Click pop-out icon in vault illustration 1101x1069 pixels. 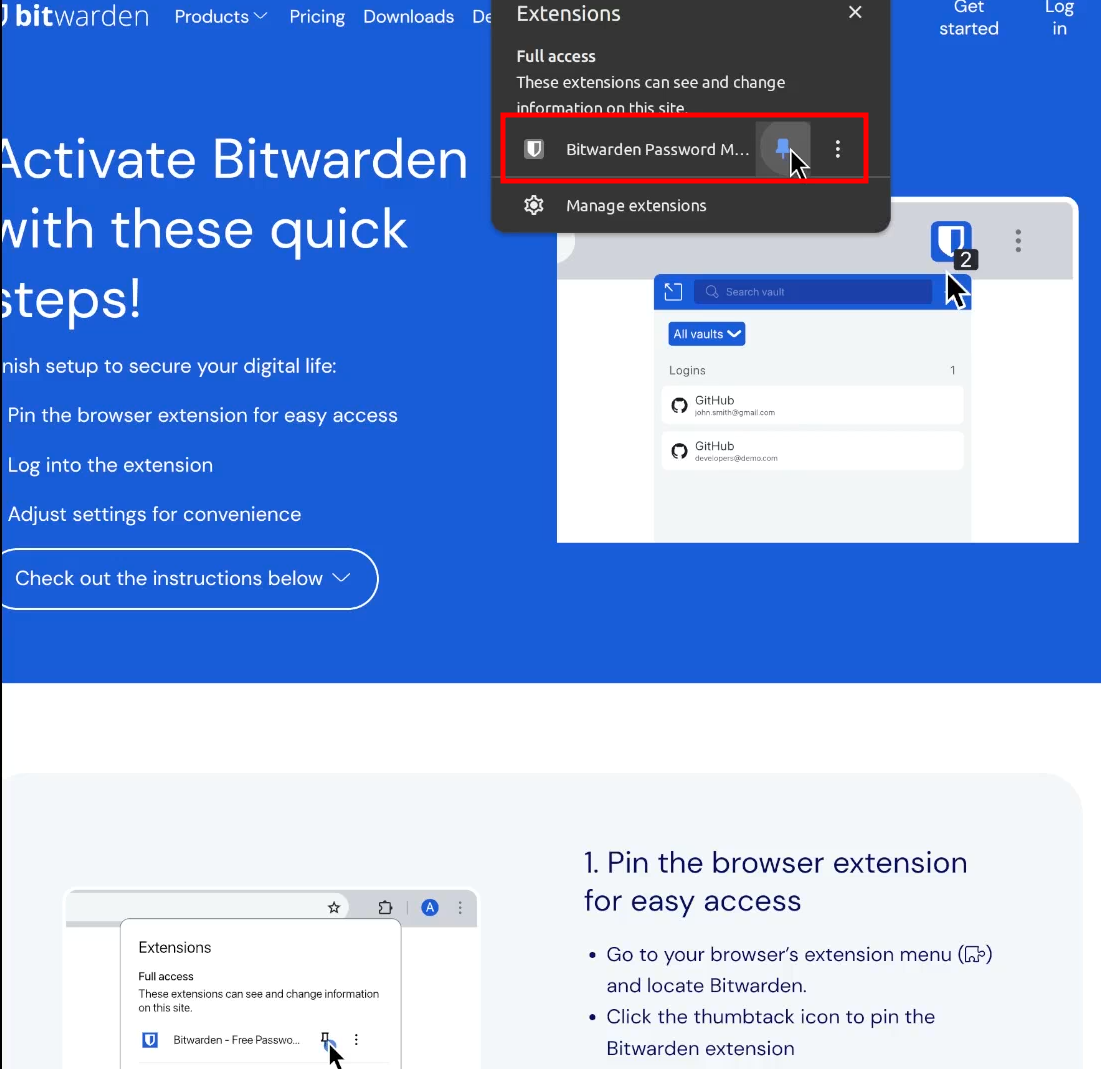click(x=673, y=291)
